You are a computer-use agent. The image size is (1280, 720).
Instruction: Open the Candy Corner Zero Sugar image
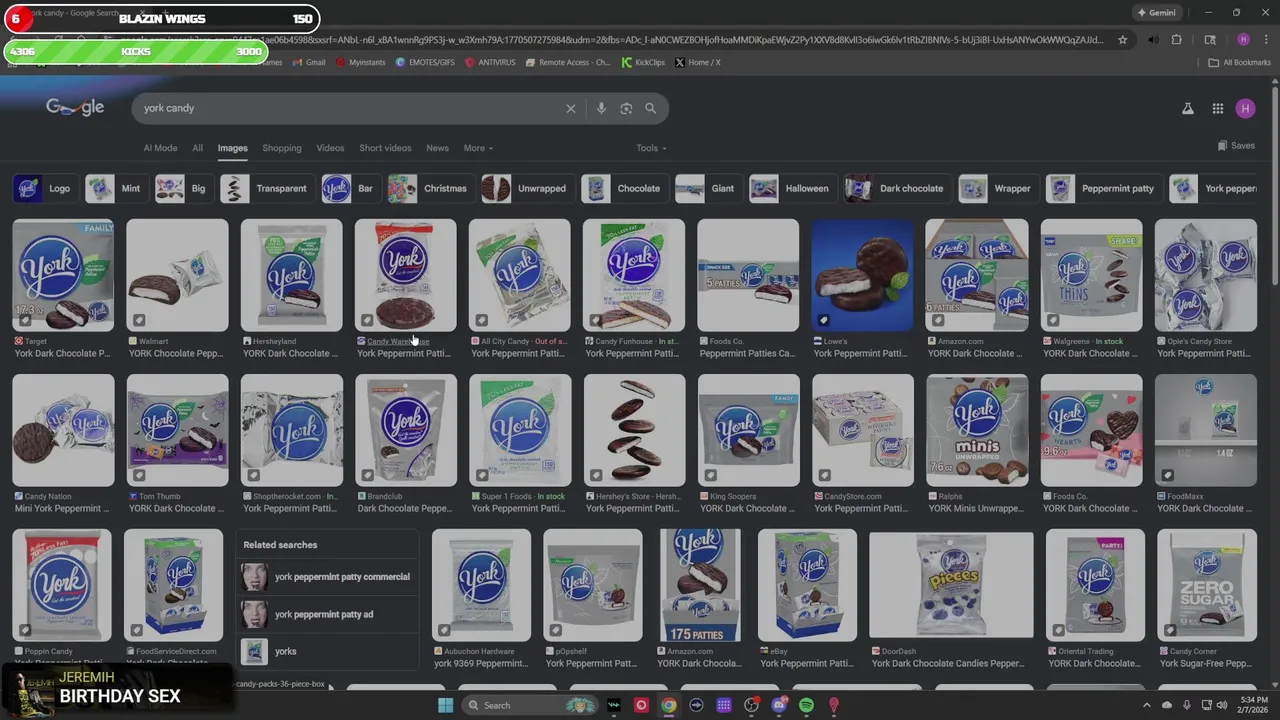click(x=1206, y=586)
